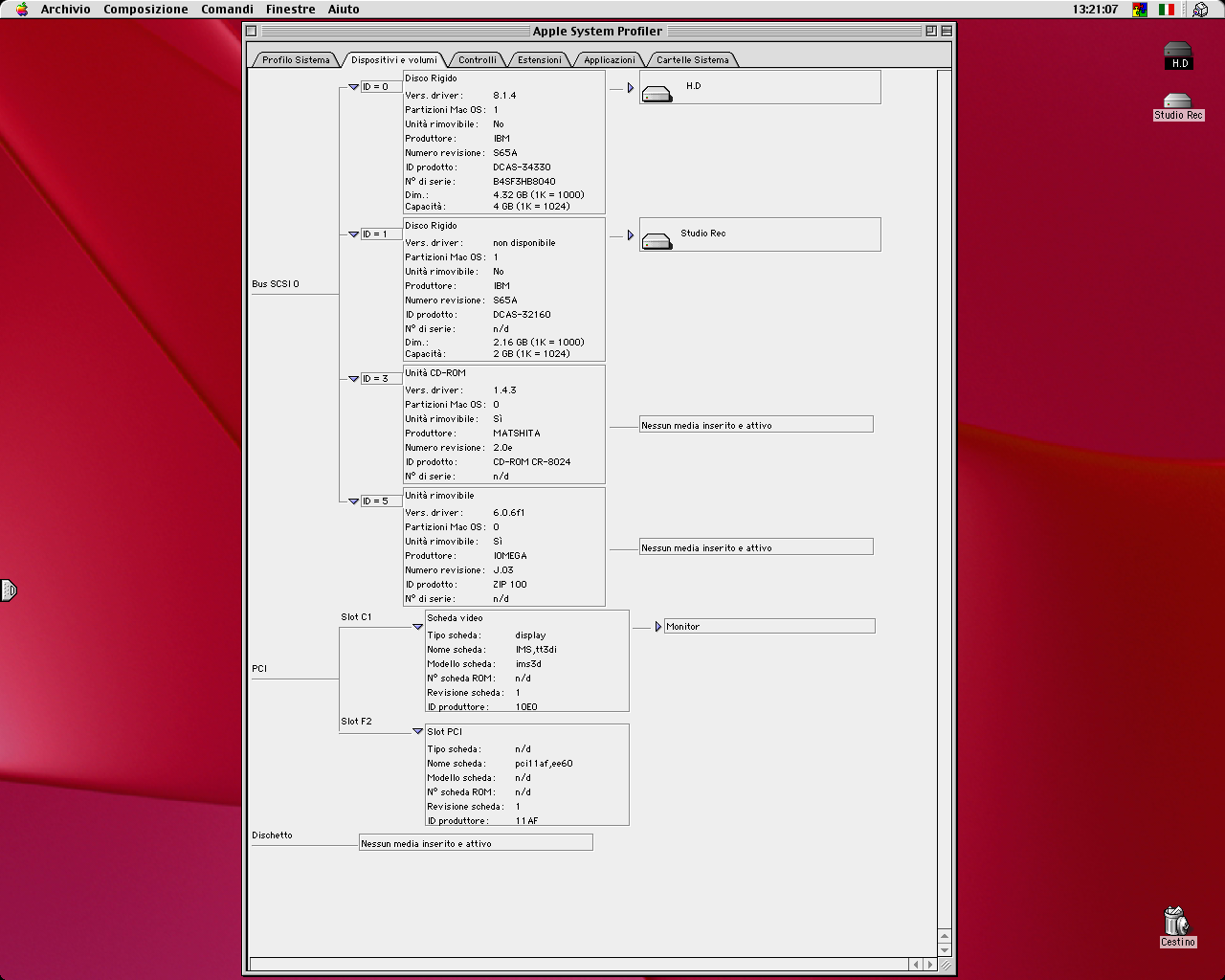Collapse the Slot F2 PCI triangle
This screenshot has height=980, width=1225.
[x=417, y=731]
